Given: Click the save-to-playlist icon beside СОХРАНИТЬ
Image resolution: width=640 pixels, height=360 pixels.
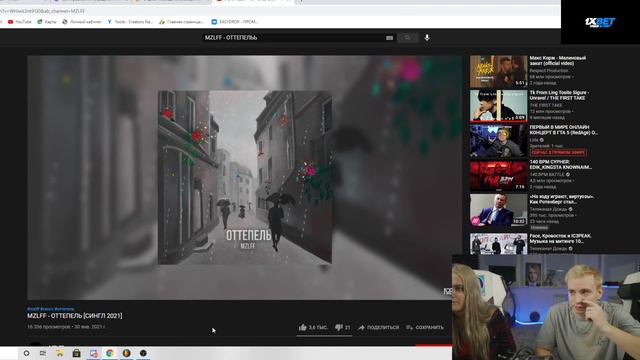Looking at the screenshot, I should 409,327.
